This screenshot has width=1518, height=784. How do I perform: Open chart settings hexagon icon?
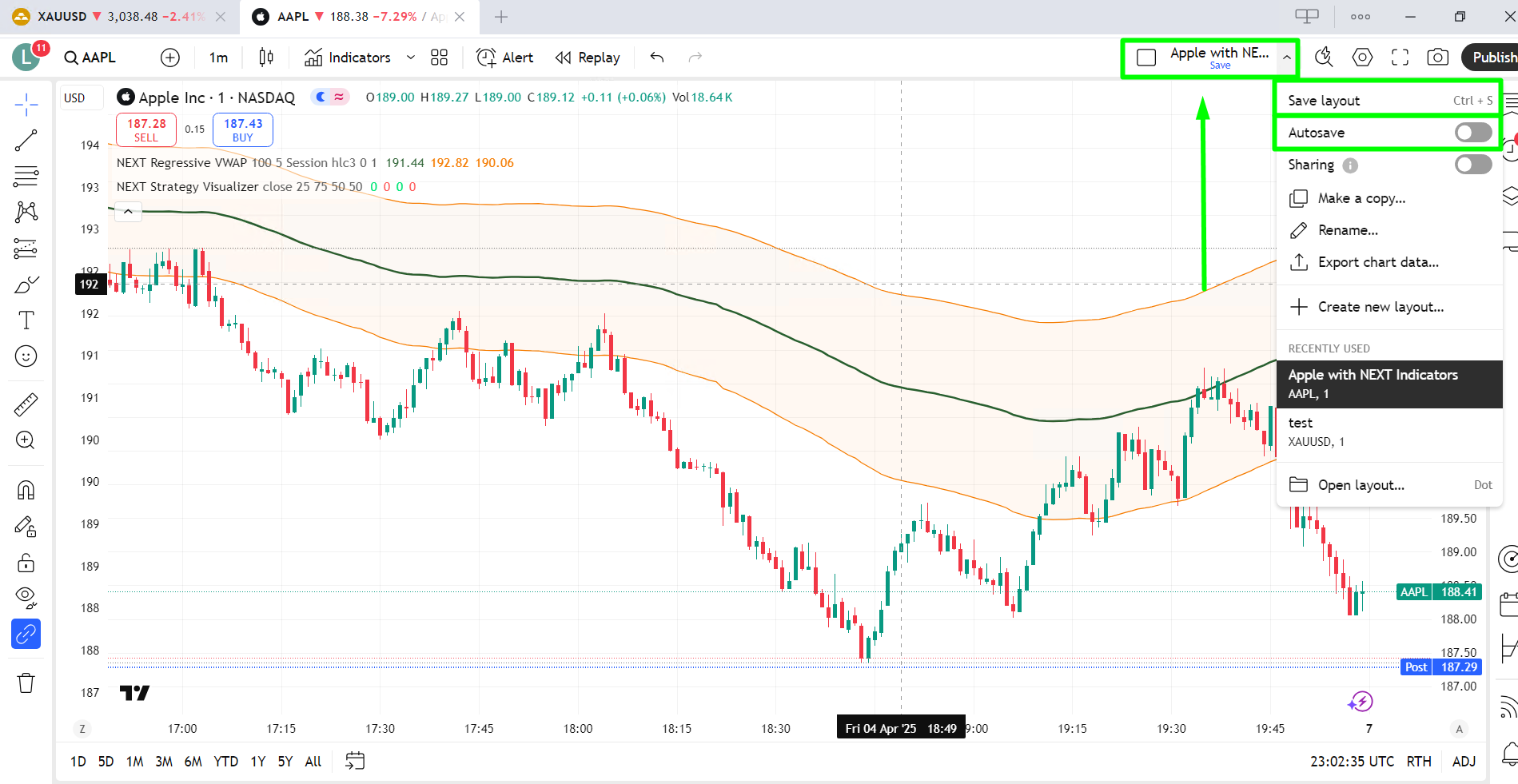(1362, 58)
